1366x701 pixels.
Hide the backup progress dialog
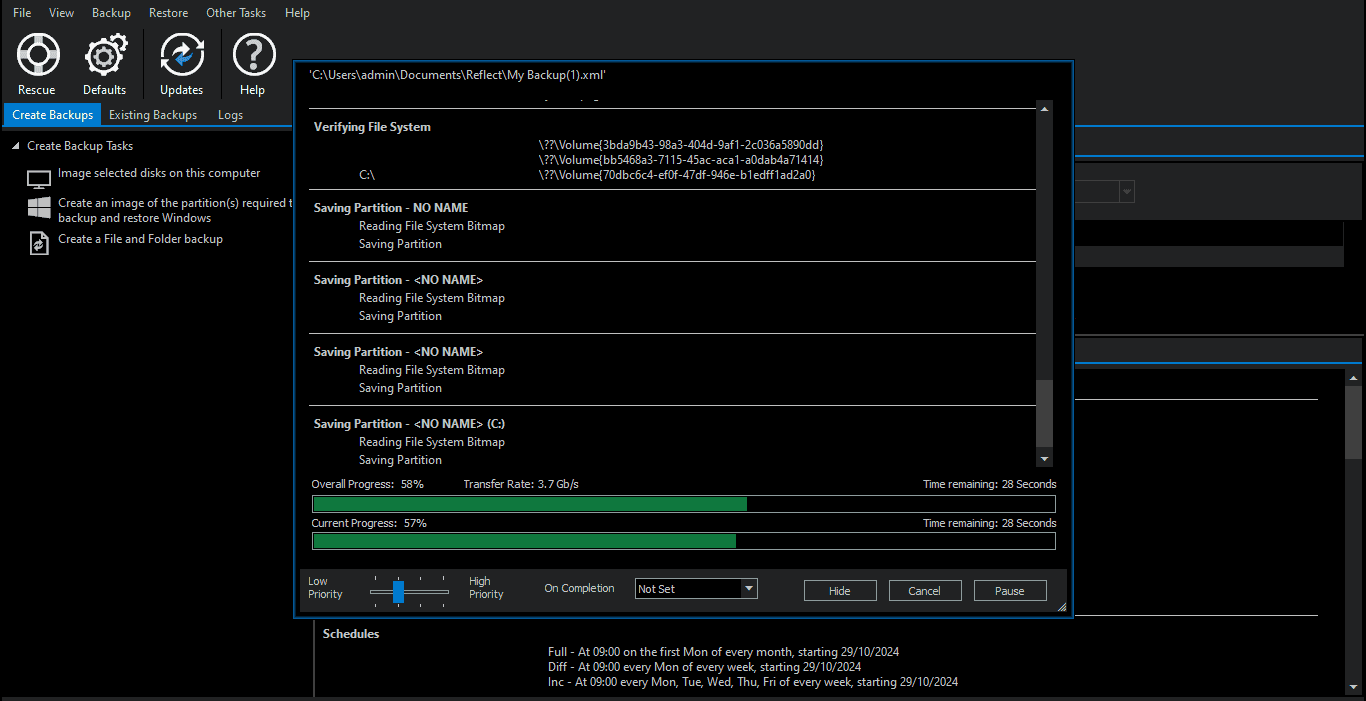pyautogui.click(x=840, y=590)
